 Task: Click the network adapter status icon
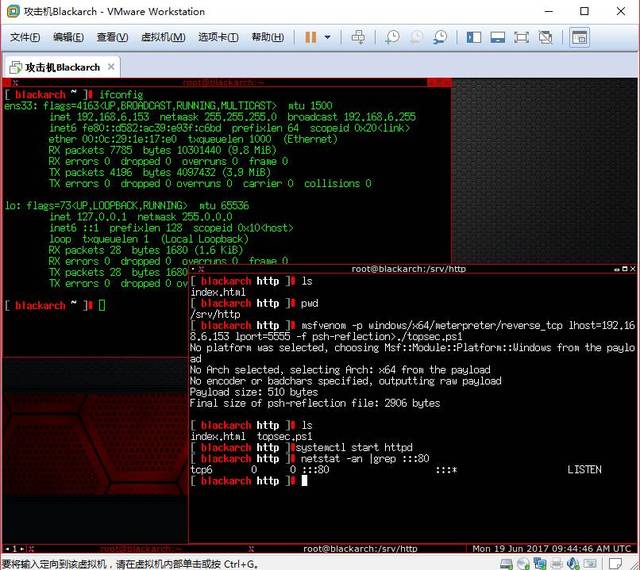(x=540, y=564)
